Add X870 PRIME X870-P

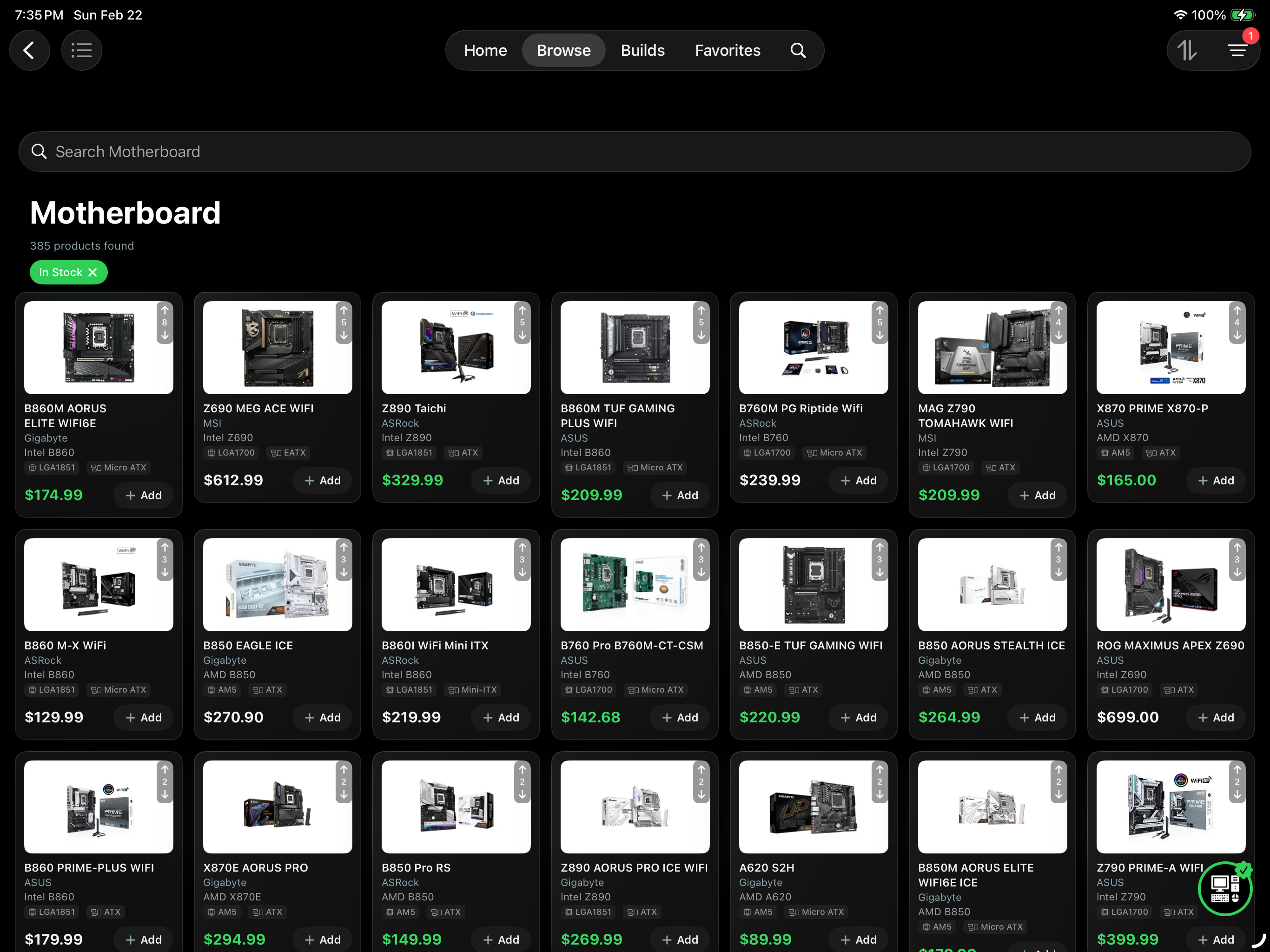1216,480
